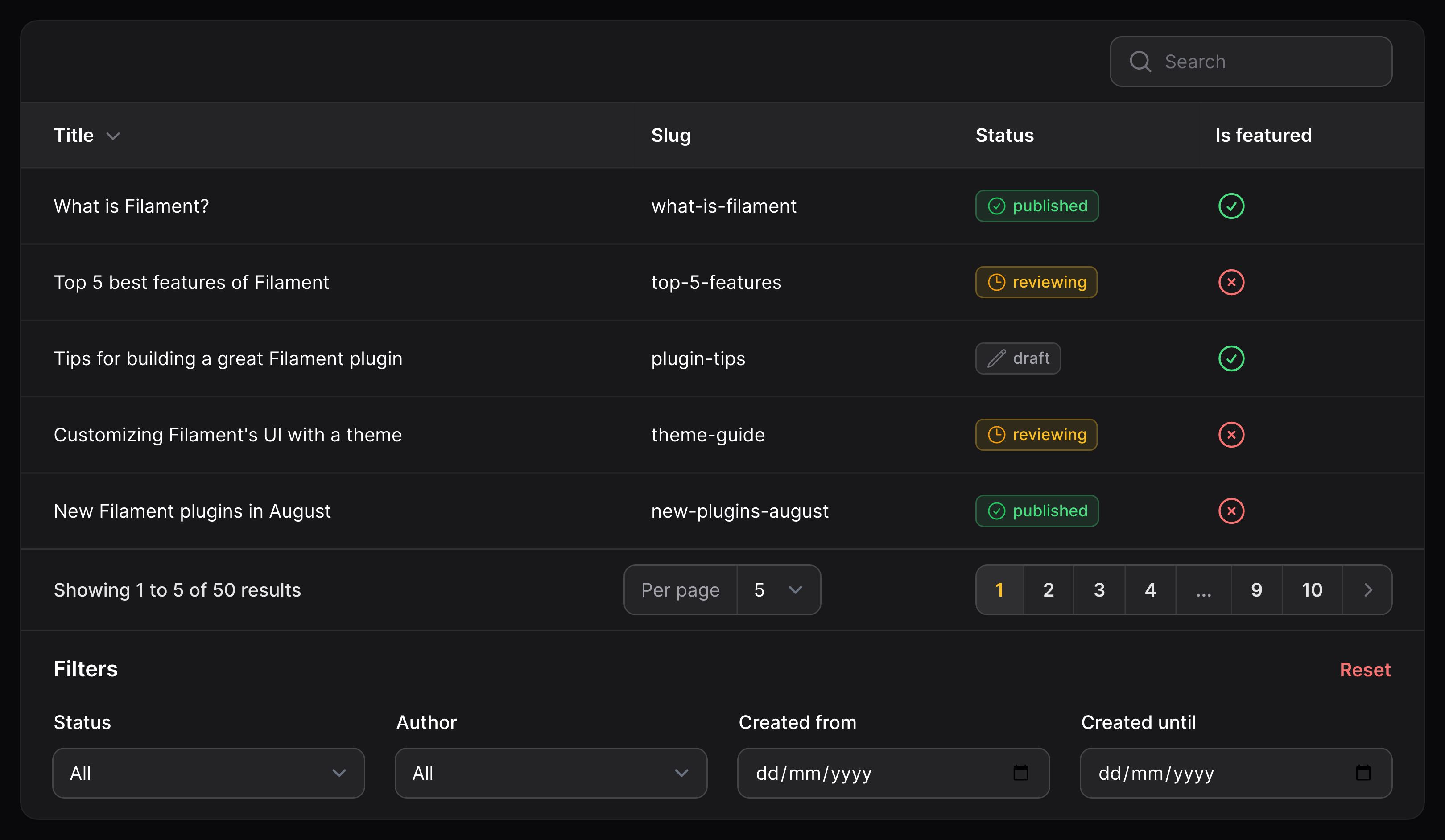Image resolution: width=1445 pixels, height=840 pixels.
Task: Open the Created until calendar picker icon
Action: [x=1363, y=773]
